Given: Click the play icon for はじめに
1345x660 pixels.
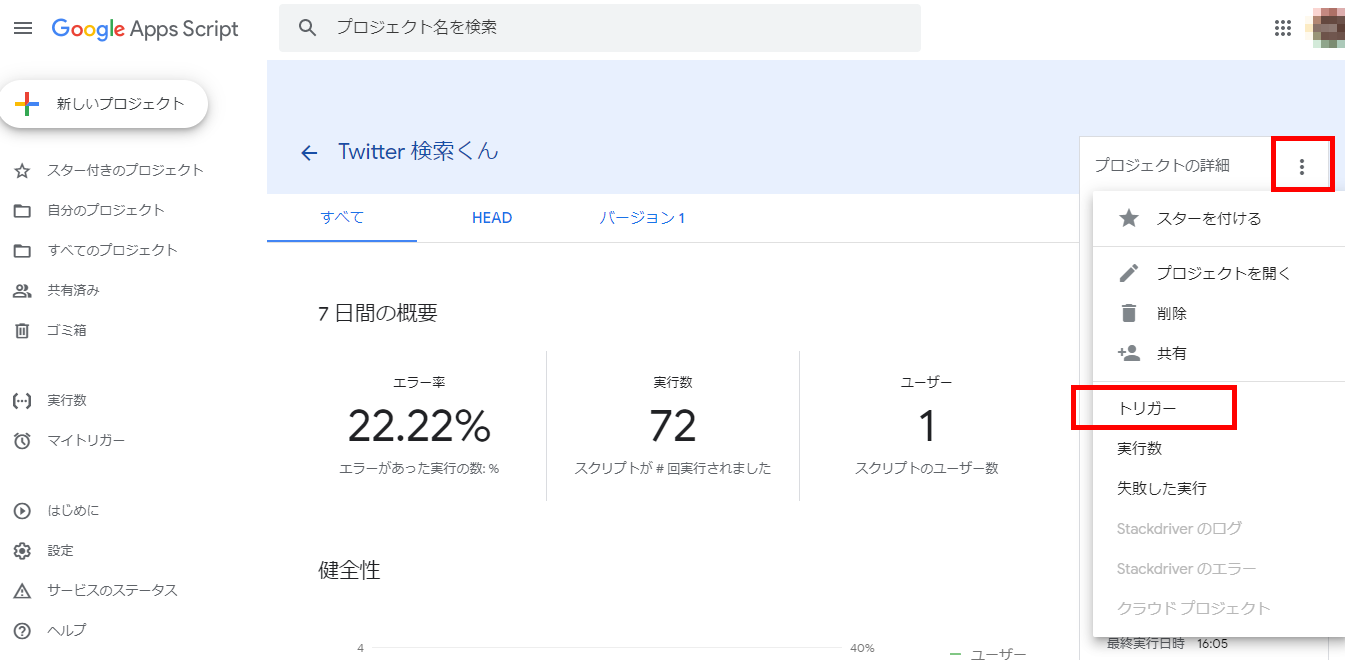Looking at the screenshot, I should pyautogui.click(x=22, y=511).
